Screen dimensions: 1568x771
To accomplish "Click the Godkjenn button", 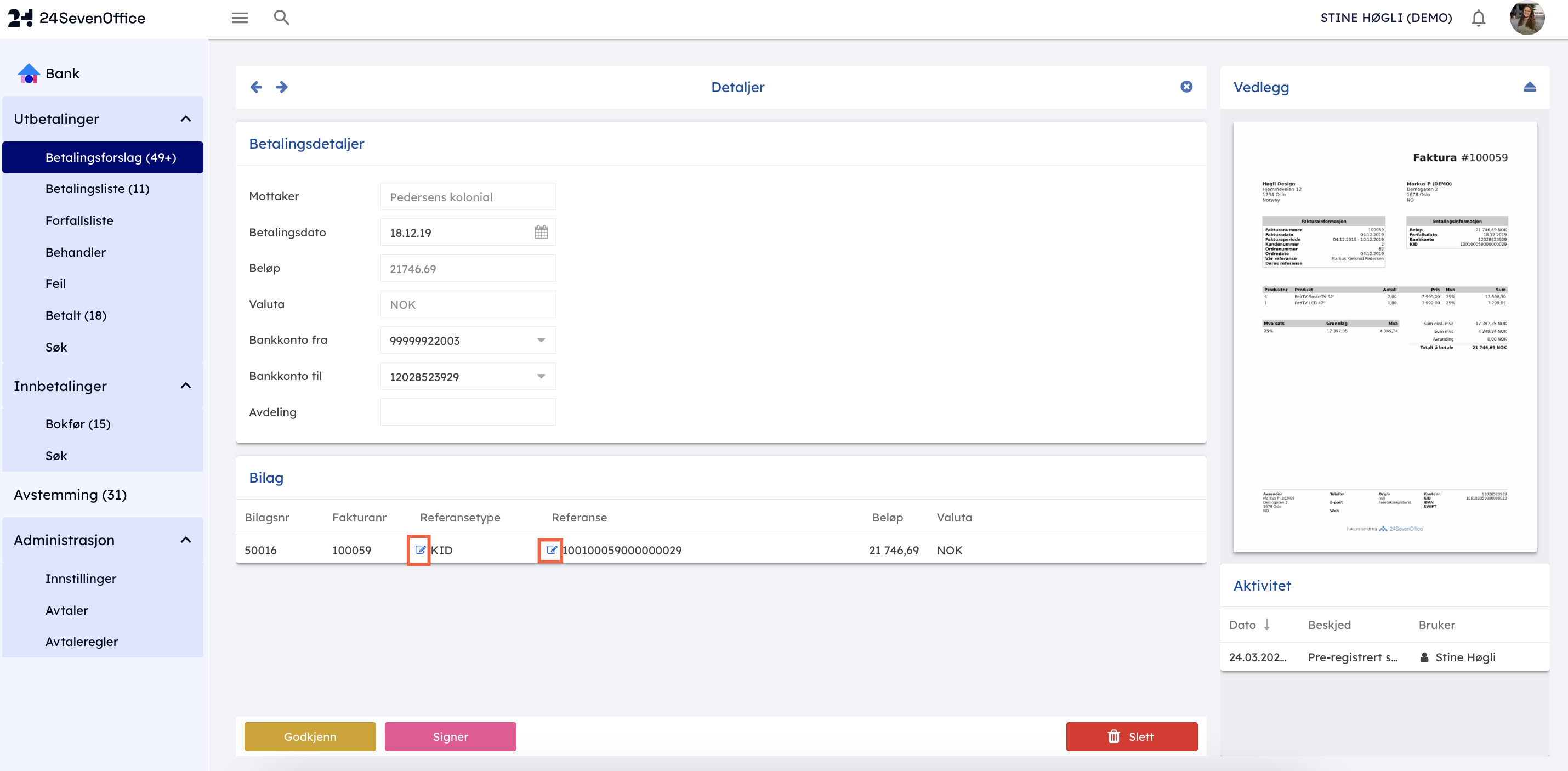I will tap(310, 736).
